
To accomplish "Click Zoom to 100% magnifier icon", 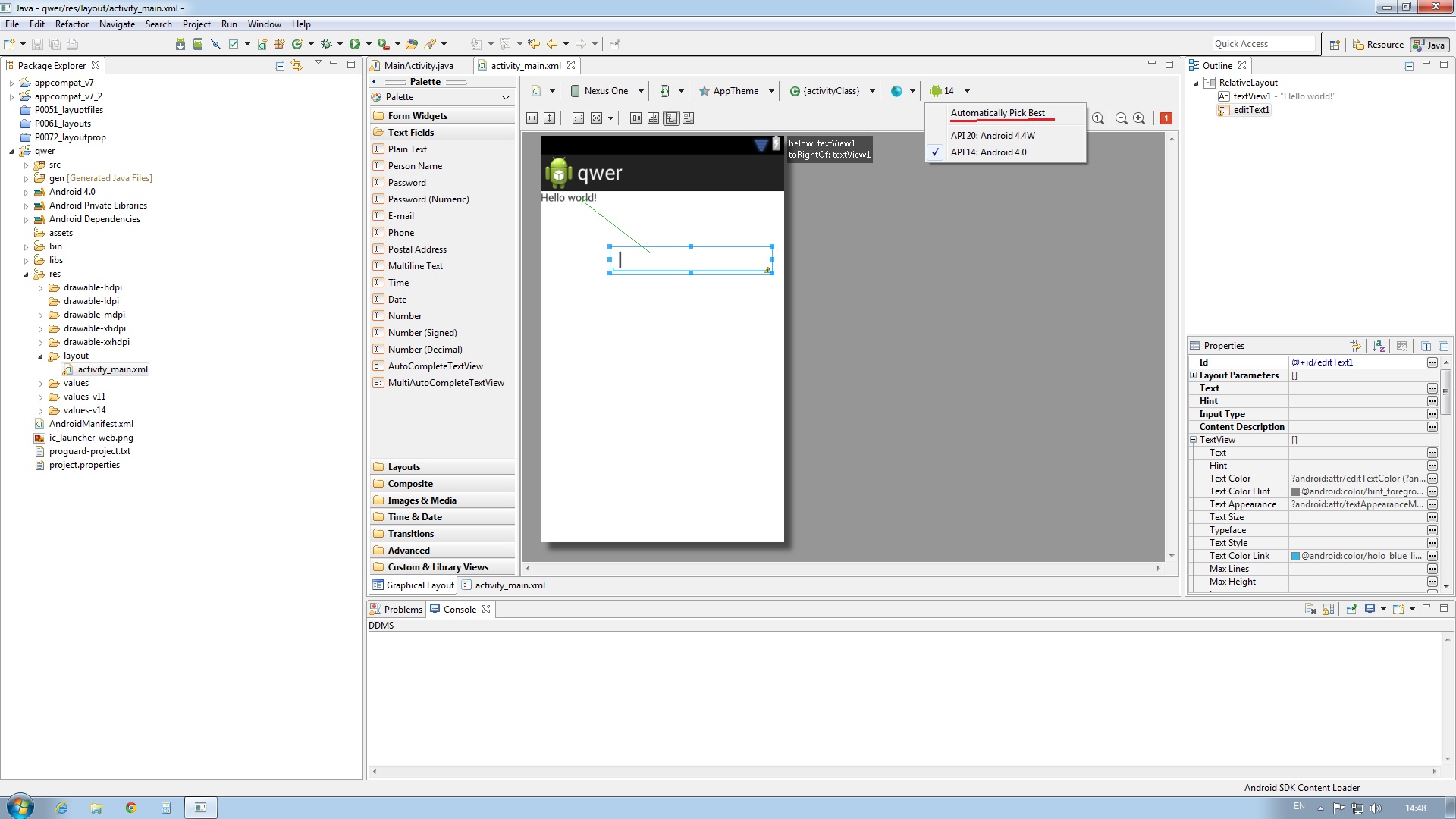I will pyautogui.click(x=1098, y=118).
